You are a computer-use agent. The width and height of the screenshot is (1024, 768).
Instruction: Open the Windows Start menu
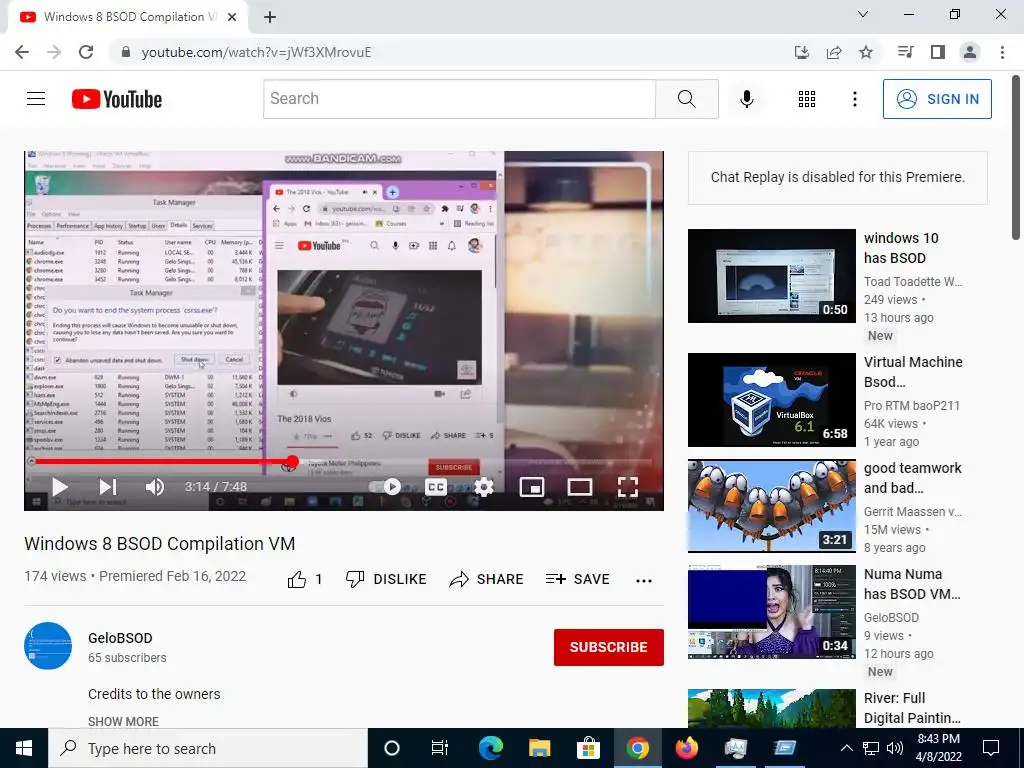pyautogui.click(x=24, y=748)
